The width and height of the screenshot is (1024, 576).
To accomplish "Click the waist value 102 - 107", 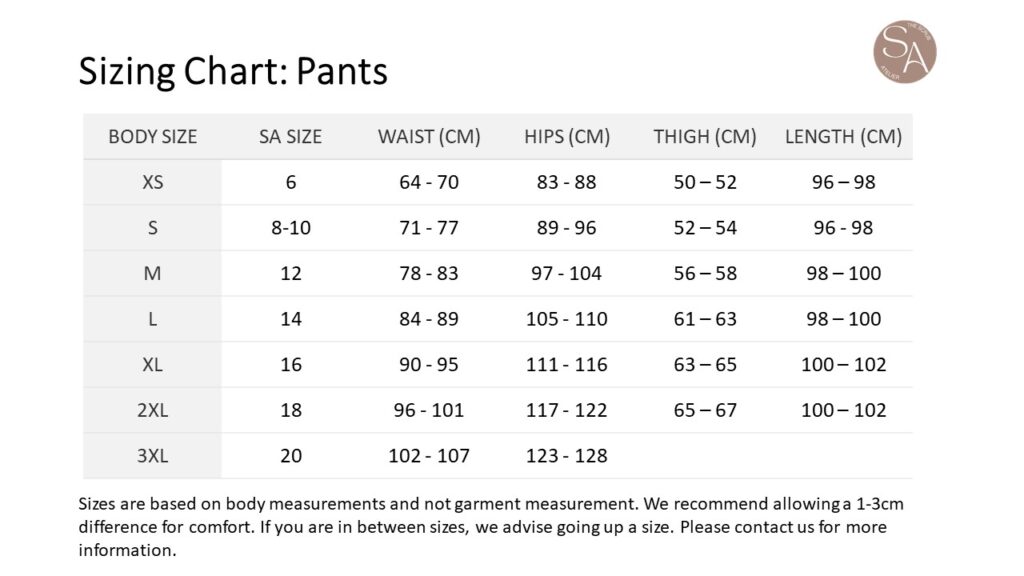I will (429, 456).
